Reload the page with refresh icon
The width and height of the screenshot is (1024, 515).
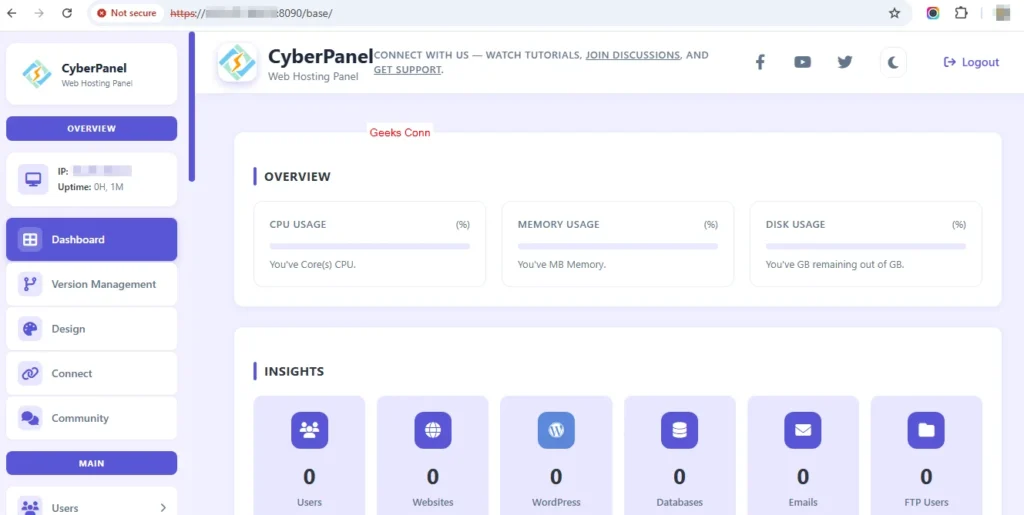67,13
